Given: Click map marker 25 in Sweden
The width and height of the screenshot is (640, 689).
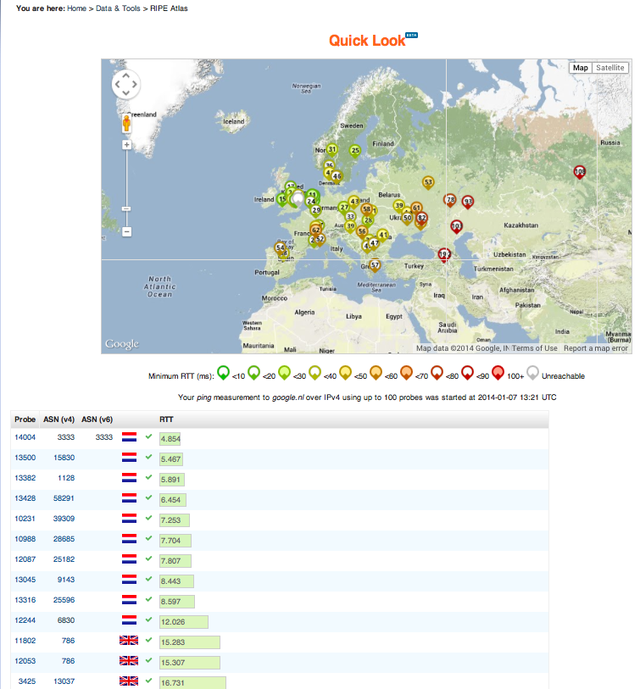Looking at the screenshot, I should coord(355,152).
